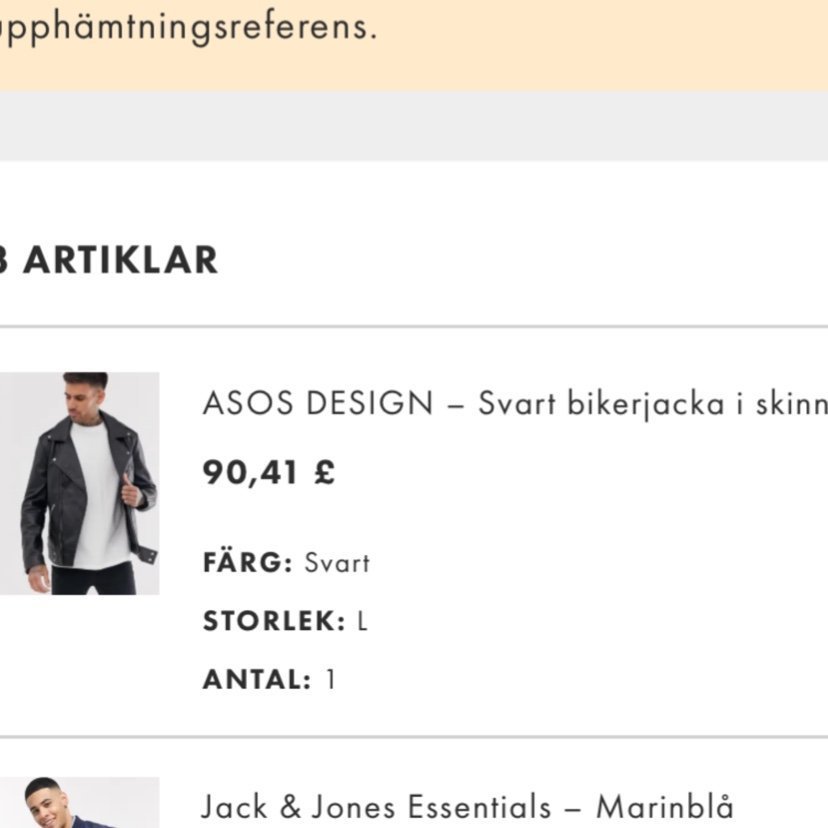Screen dimensions: 828x828
Task: Open the Jack & Jones product thumbnail
Action: pyautogui.click(x=80, y=805)
